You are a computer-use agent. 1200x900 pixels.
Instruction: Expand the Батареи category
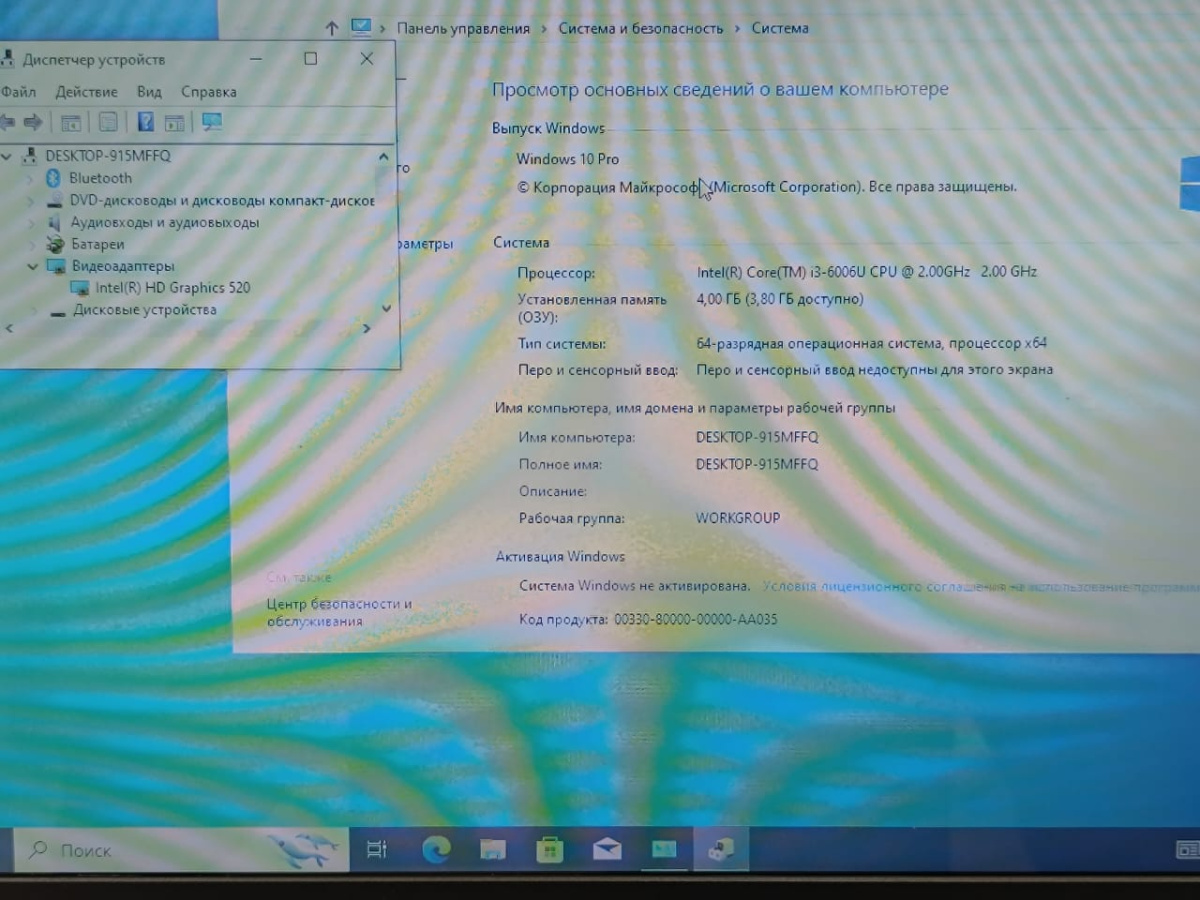coord(31,244)
